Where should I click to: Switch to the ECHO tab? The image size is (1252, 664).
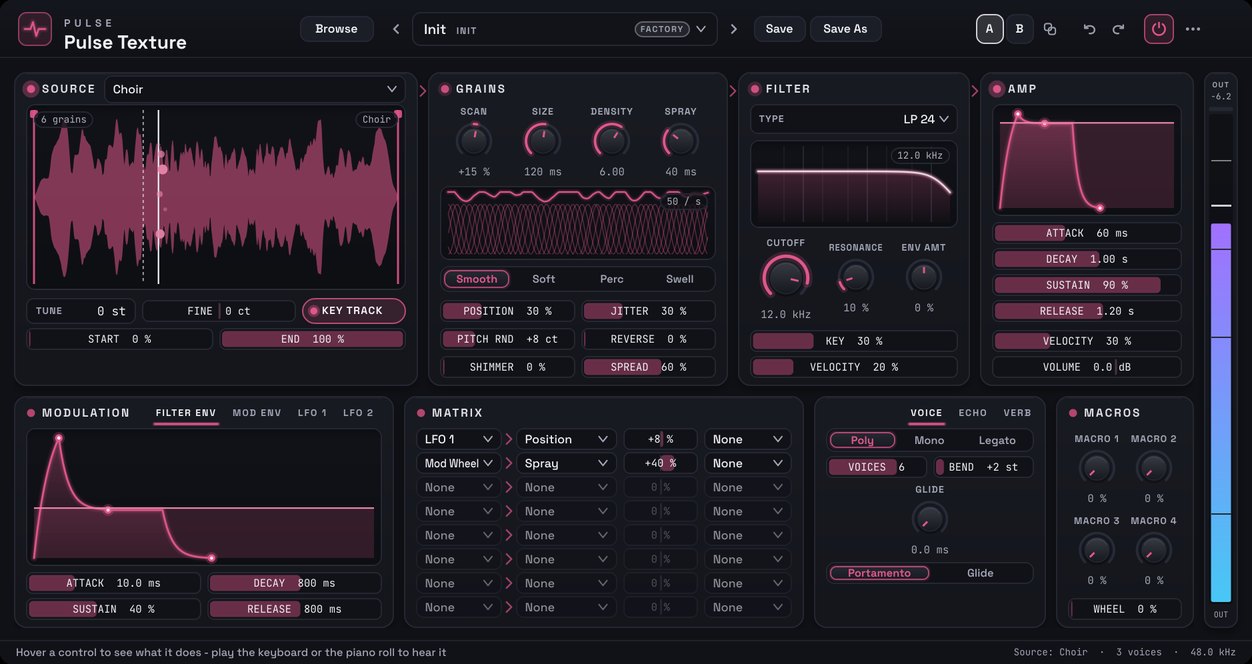point(972,413)
